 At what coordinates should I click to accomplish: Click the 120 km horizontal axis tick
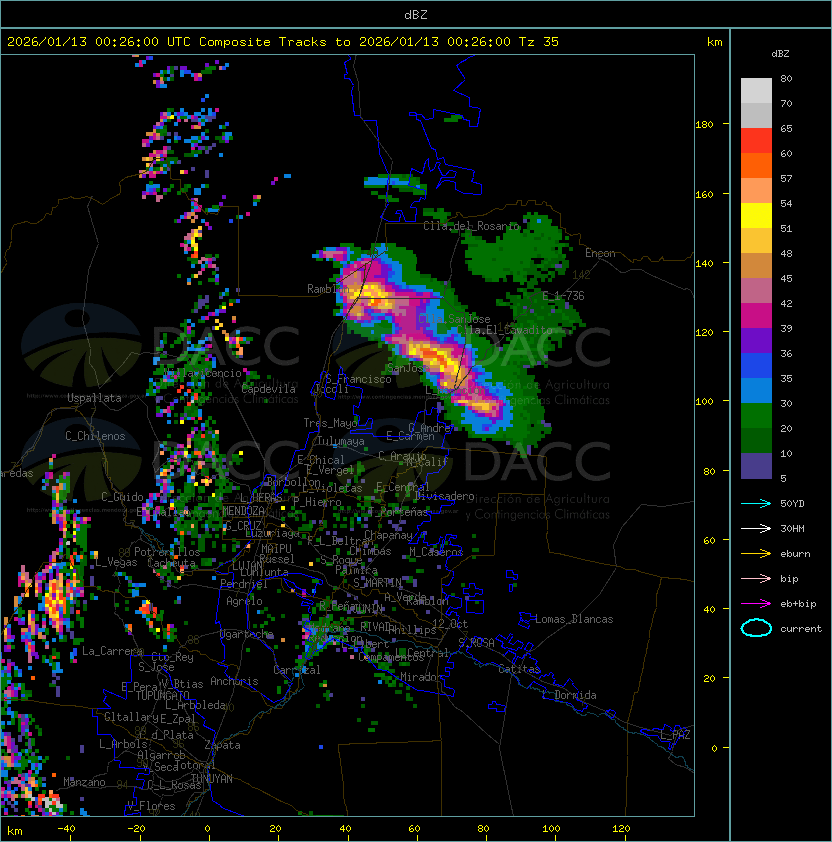621,829
